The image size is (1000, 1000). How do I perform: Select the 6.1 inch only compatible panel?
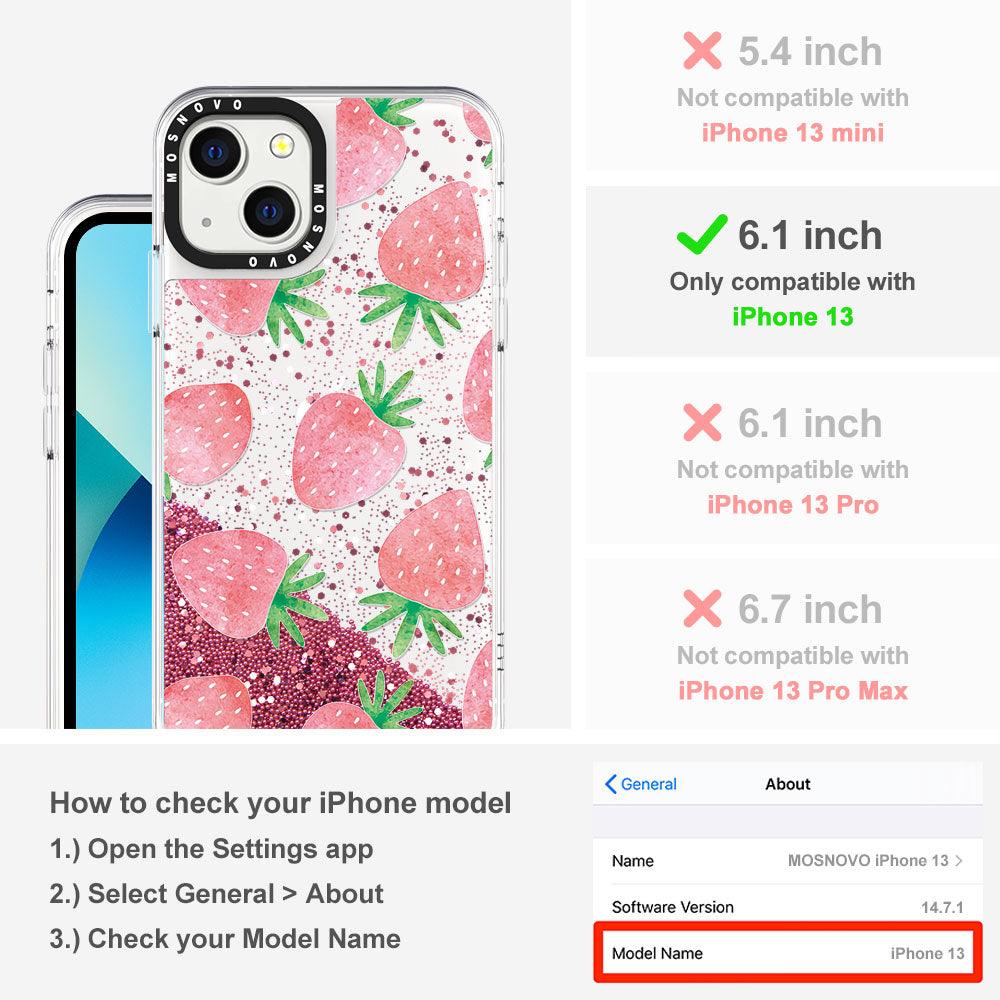[x=792, y=272]
